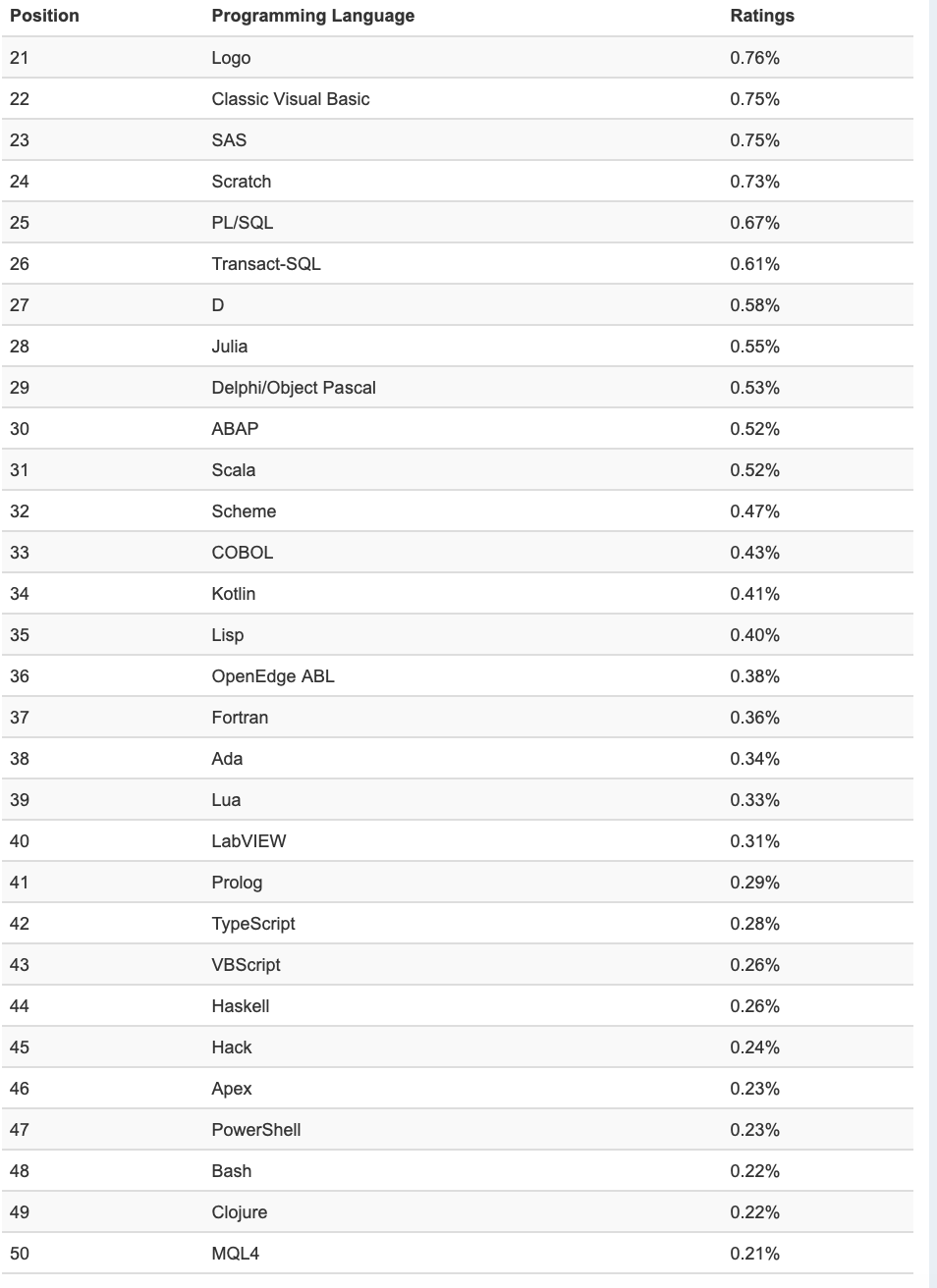Click the Fortran language cell
Image resolution: width=937 pixels, height=1288 pixels.
click(x=240, y=718)
